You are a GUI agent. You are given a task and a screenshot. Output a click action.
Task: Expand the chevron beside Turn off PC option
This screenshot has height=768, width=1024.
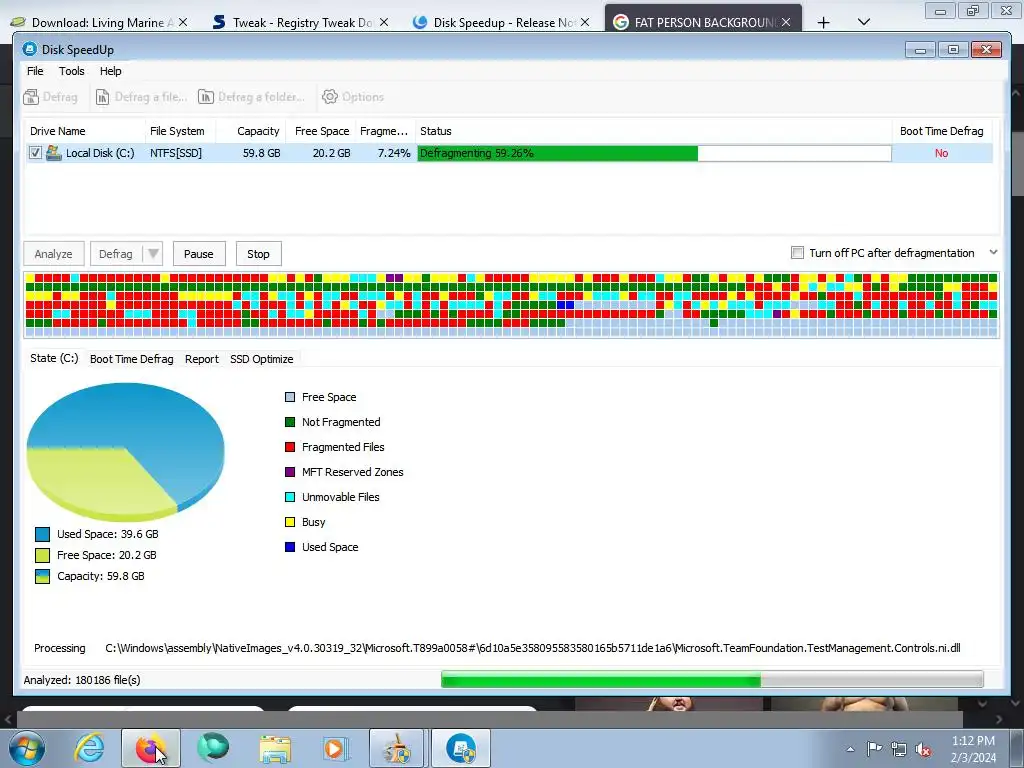click(x=993, y=252)
